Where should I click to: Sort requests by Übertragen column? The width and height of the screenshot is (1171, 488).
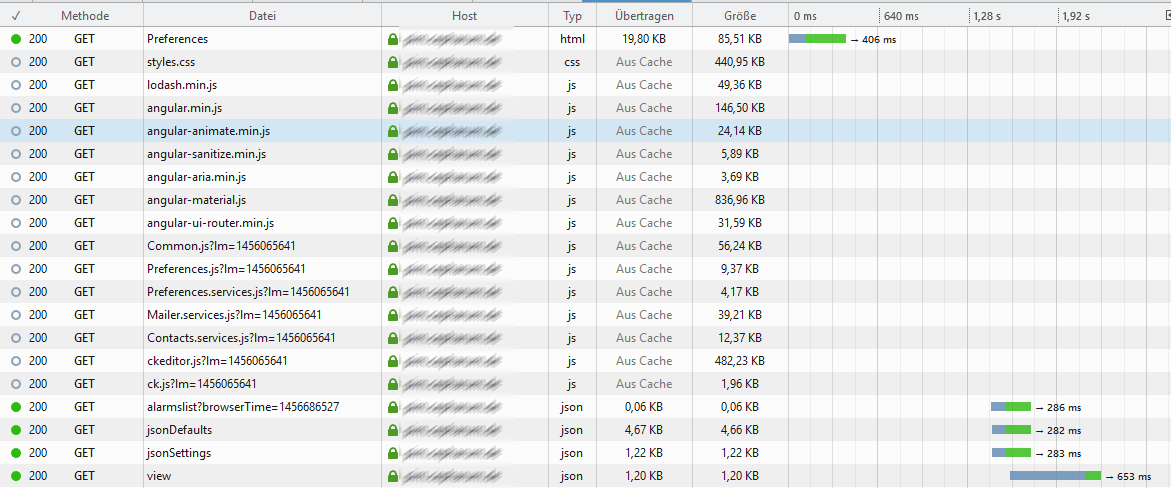644,16
